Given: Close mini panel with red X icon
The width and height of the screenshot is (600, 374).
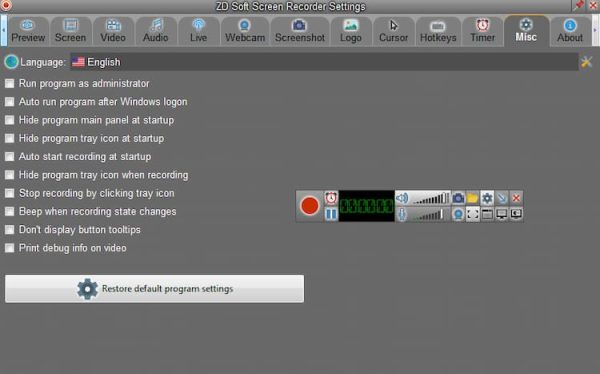Looking at the screenshot, I should [516, 198].
